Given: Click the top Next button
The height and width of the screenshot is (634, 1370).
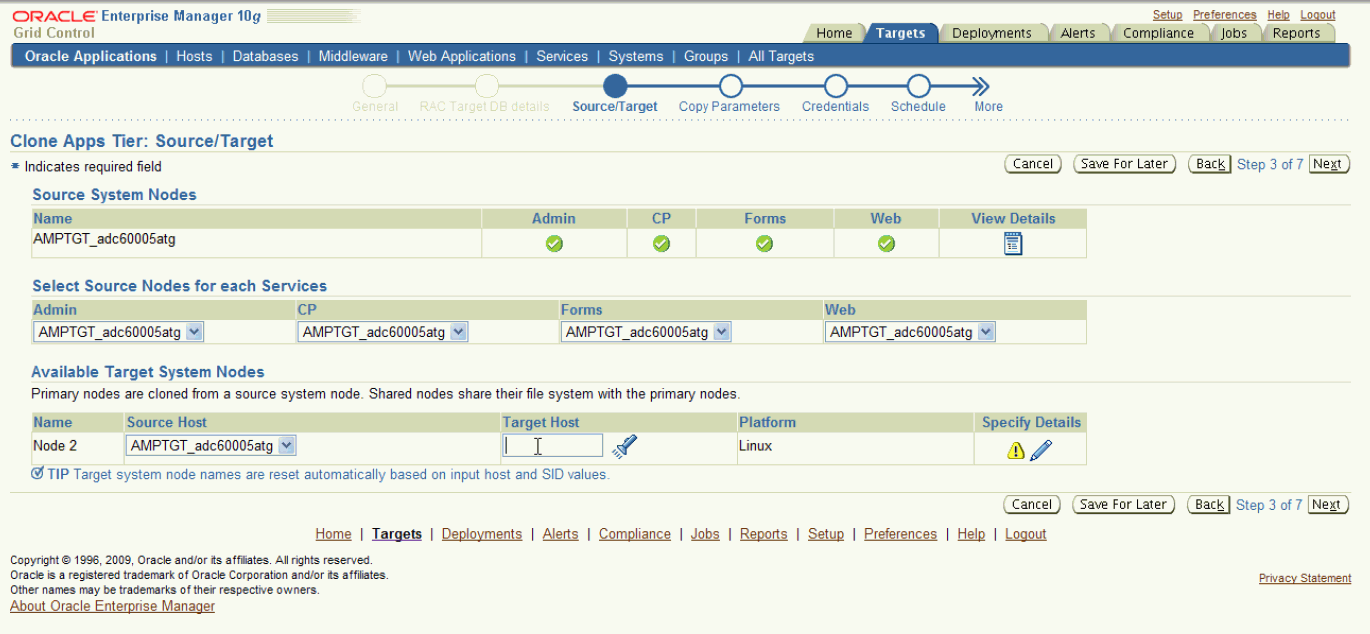Looking at the screenshot, I should (x=1327, y=164).
